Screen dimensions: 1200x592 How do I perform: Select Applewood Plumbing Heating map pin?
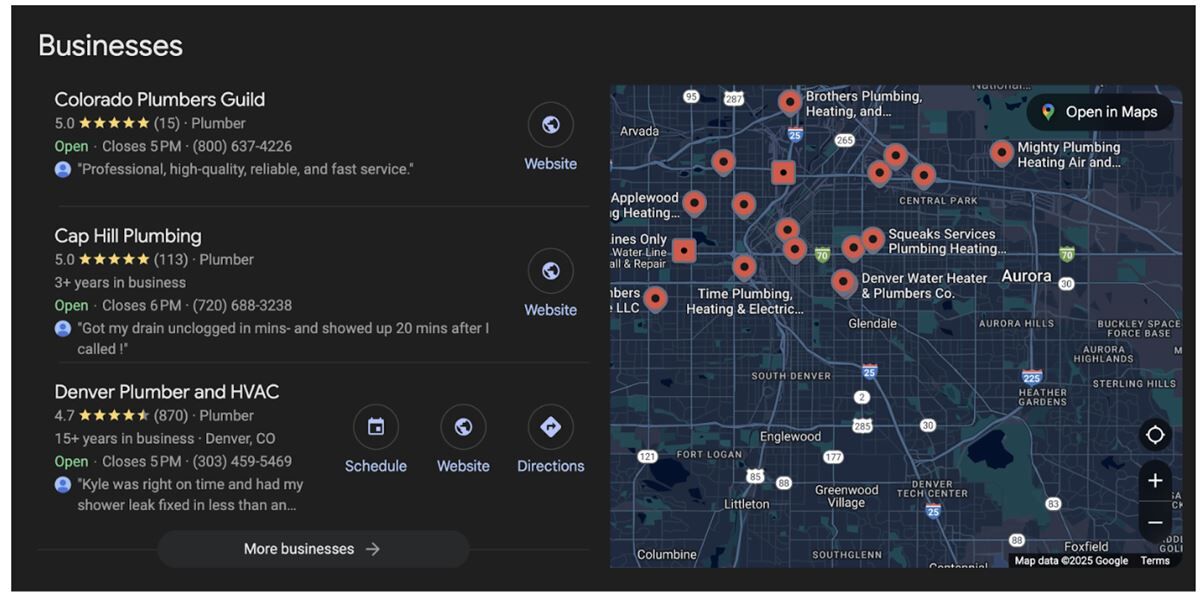693,204
